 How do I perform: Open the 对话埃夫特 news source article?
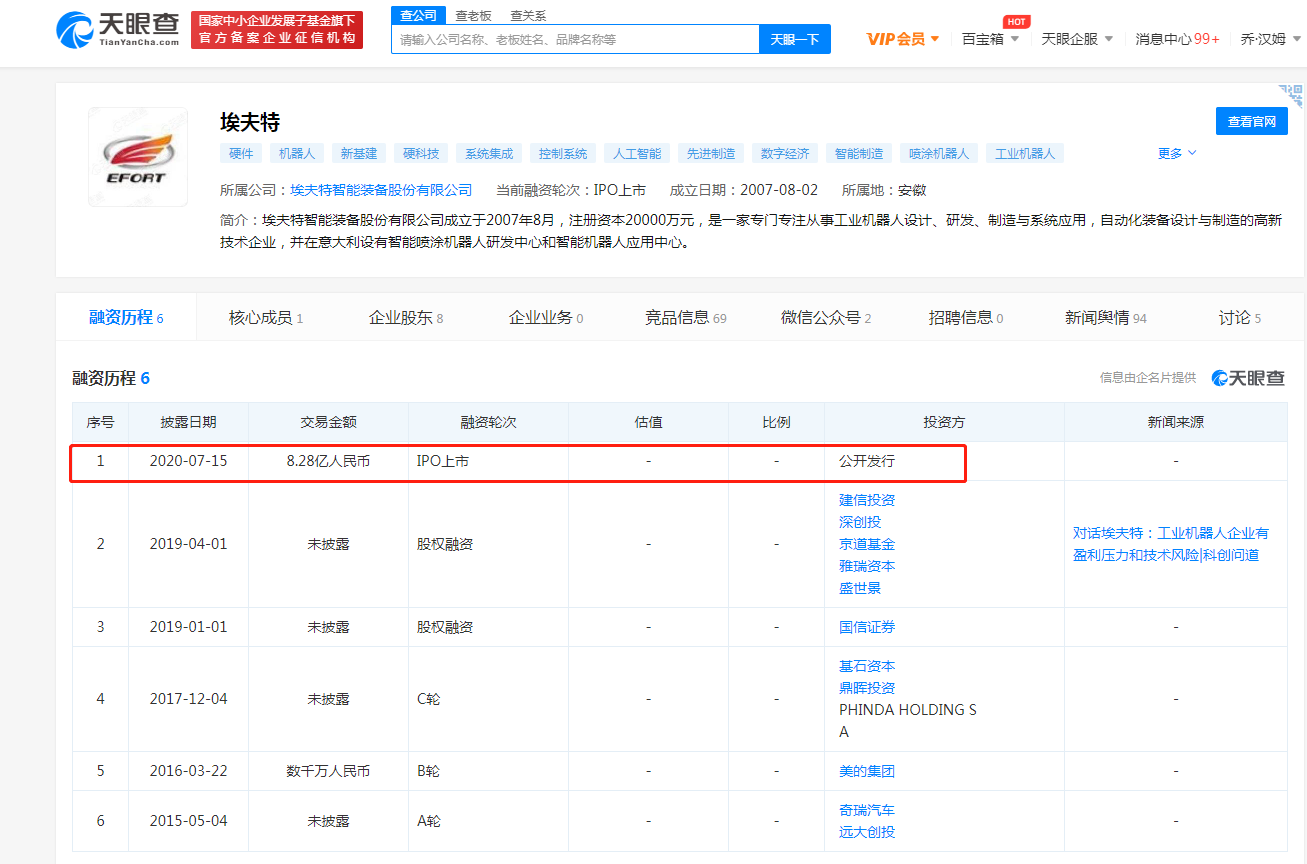pyautogui.click(x=1171, y=544)
